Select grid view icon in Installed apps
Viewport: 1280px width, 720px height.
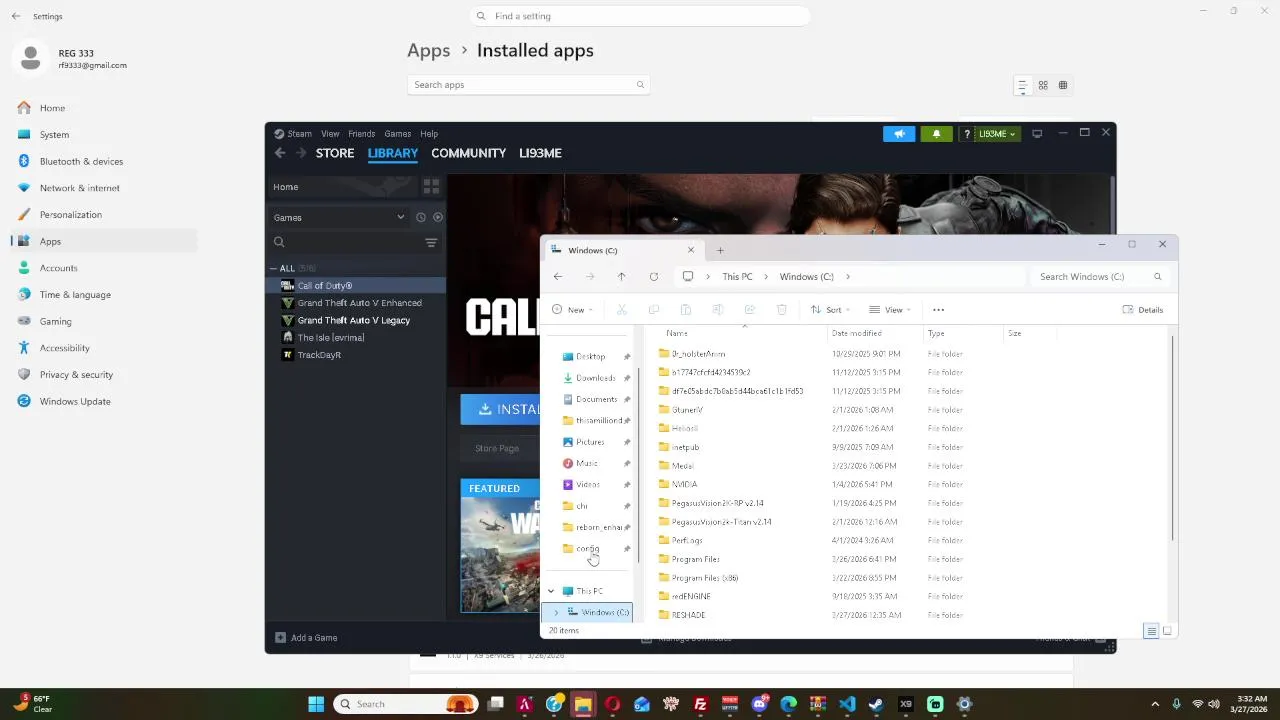1043,85
